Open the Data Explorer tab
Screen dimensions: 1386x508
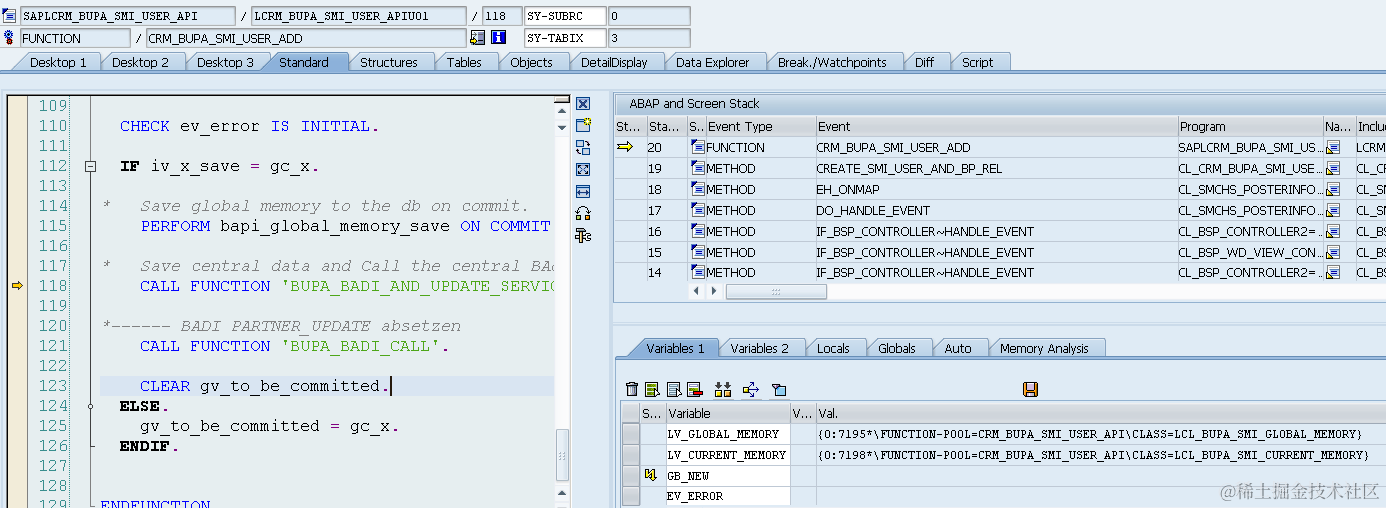(x=712, y=62)
